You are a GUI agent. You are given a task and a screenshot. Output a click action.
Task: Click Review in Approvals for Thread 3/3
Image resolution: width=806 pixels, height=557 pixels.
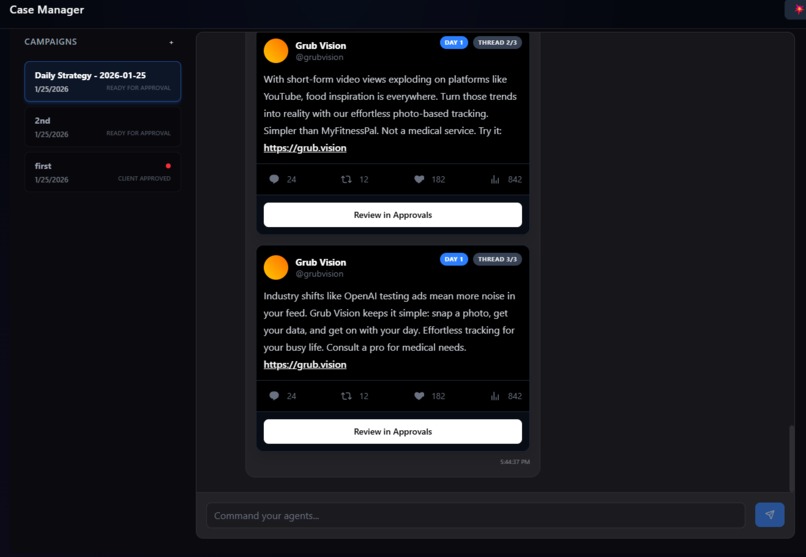[393, 432]
